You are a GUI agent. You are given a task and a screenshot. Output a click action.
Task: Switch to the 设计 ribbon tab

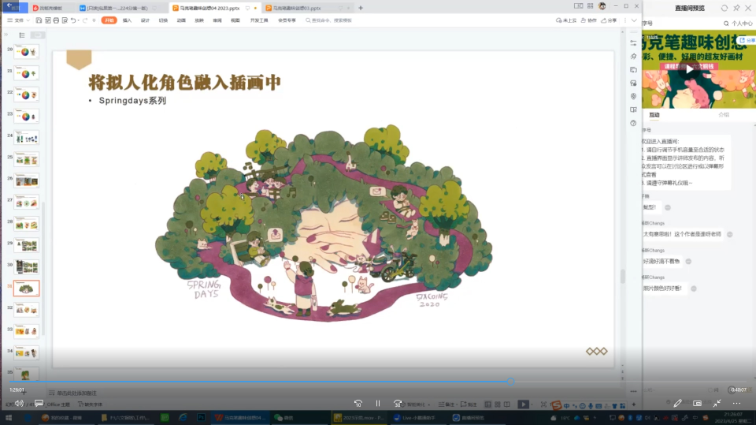click(x=145, y=20)
